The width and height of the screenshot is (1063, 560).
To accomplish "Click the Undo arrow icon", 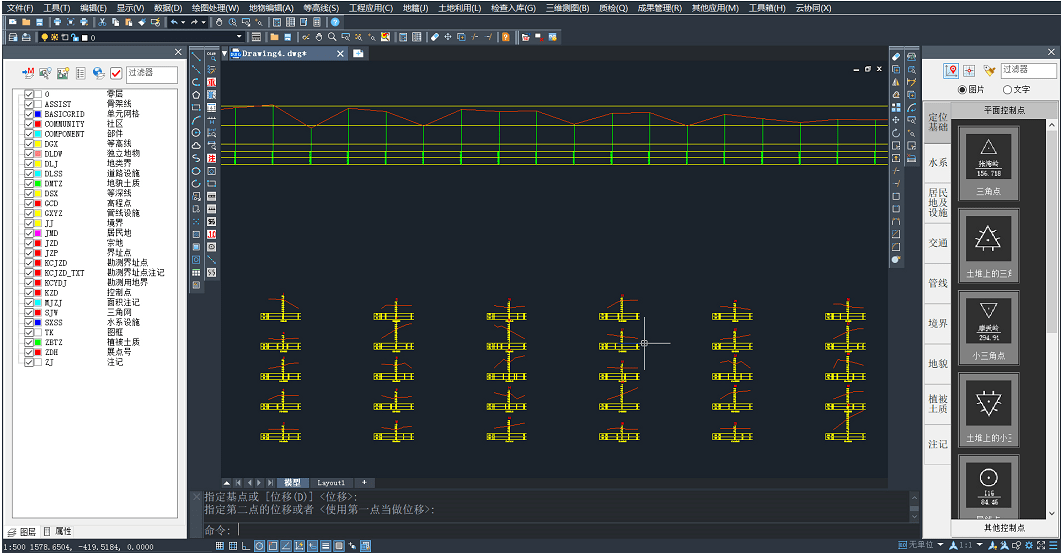I will [x=174, y=22].
